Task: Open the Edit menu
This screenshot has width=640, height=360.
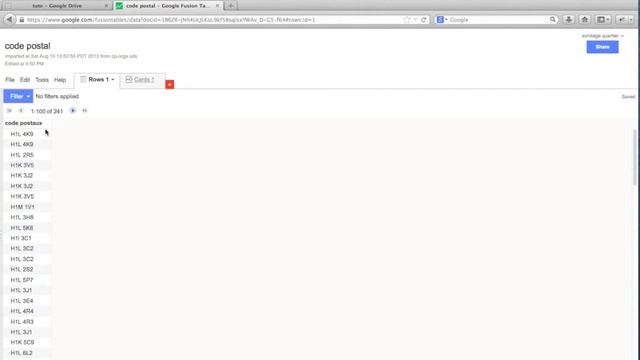Action: pyautogui.click(x=25, y=80)
